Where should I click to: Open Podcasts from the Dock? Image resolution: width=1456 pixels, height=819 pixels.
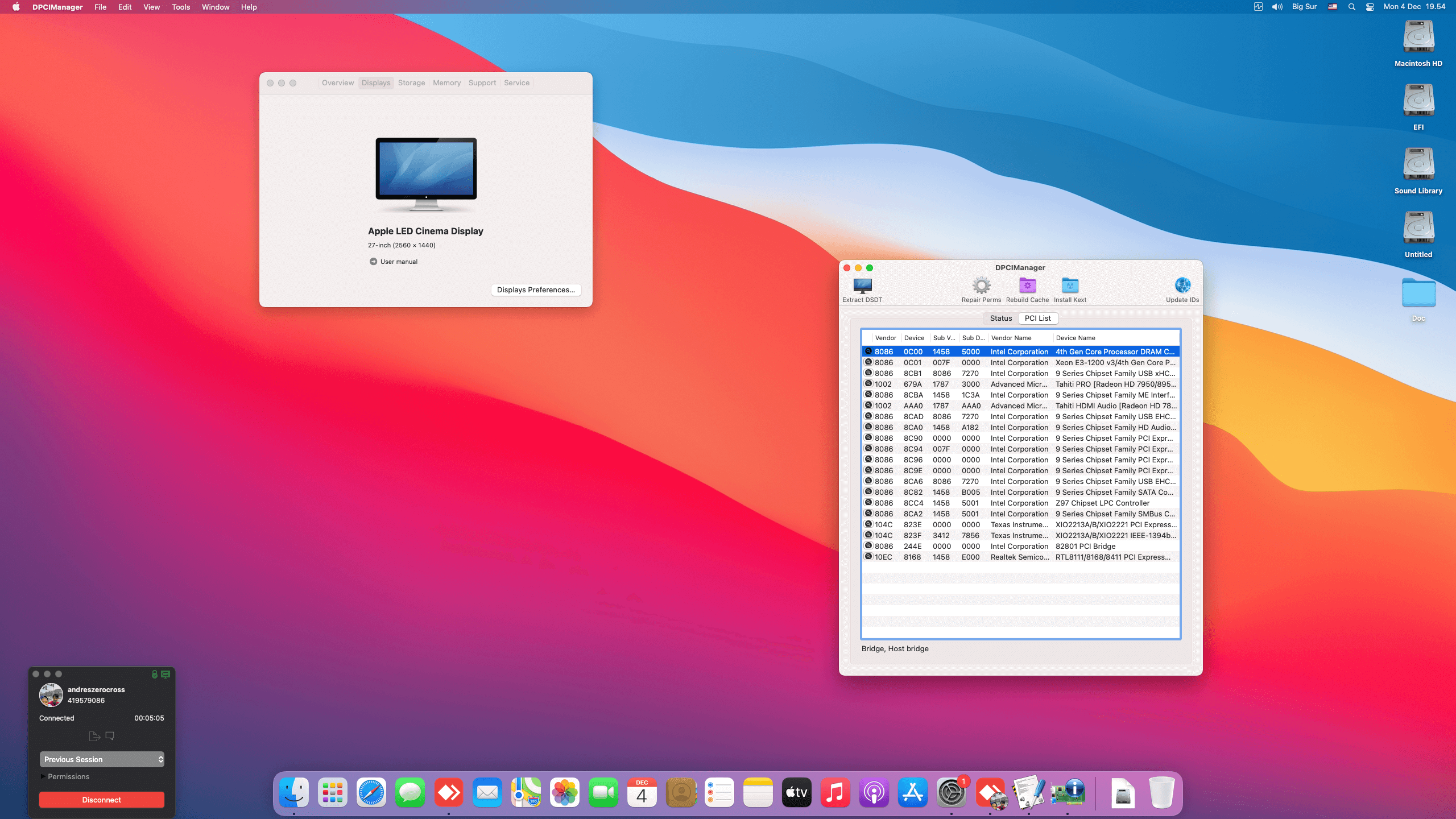(874, 792)
